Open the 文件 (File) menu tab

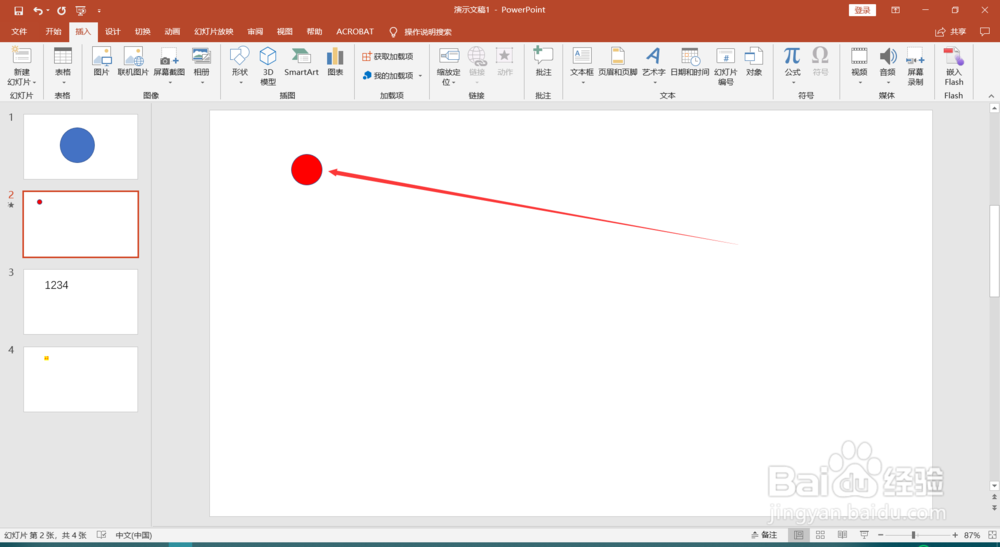[19, 31]
